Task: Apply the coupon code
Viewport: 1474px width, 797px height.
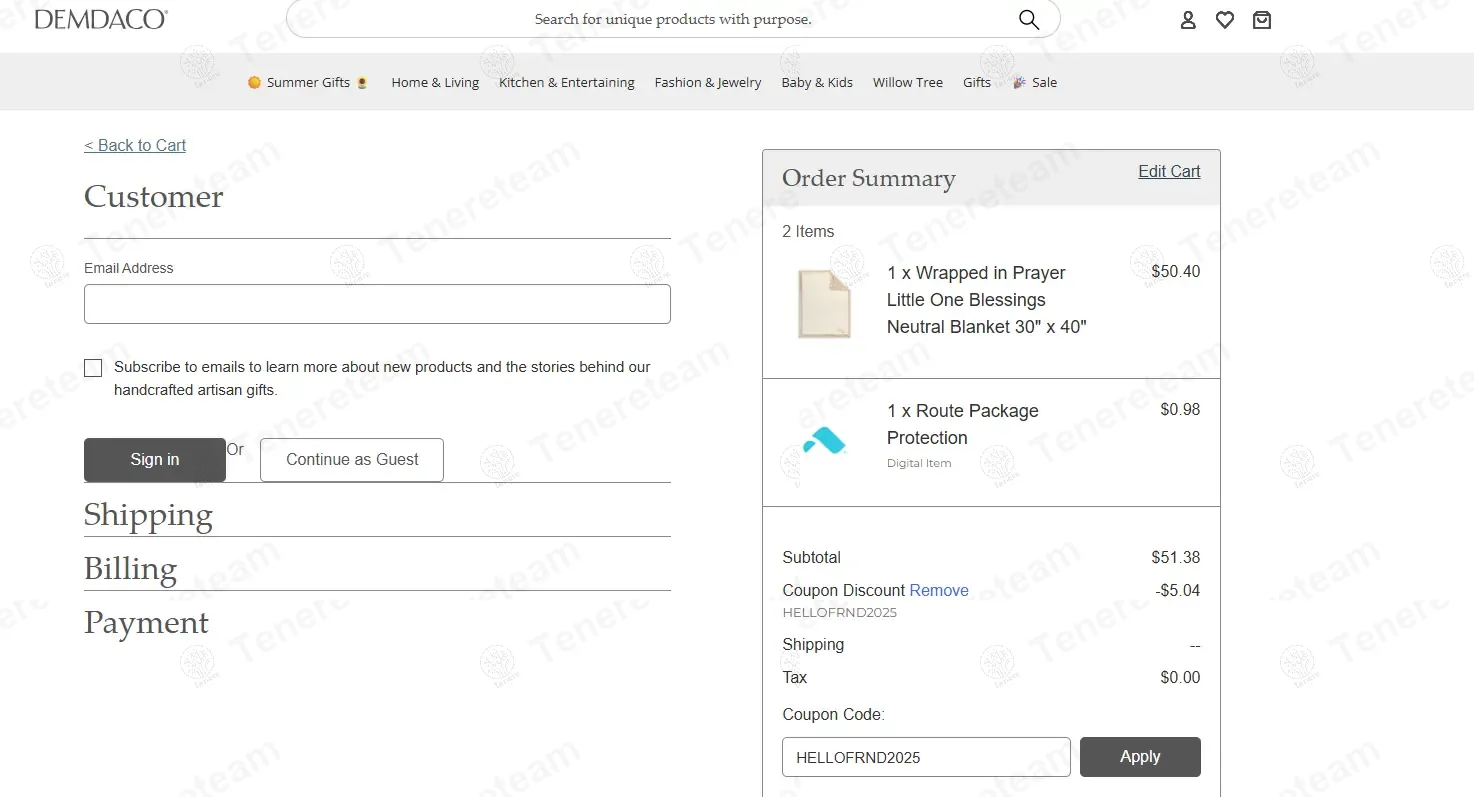Action: [x=1140, y=757]
